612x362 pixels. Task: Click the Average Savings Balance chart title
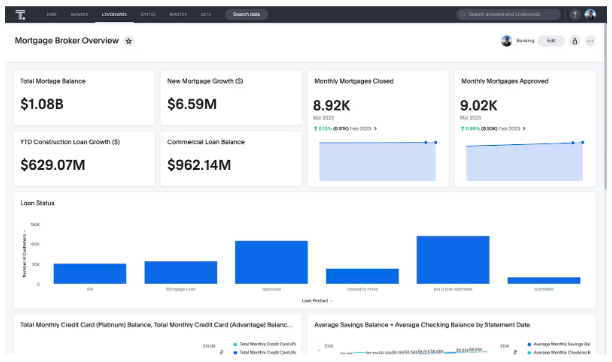(422, 325)
